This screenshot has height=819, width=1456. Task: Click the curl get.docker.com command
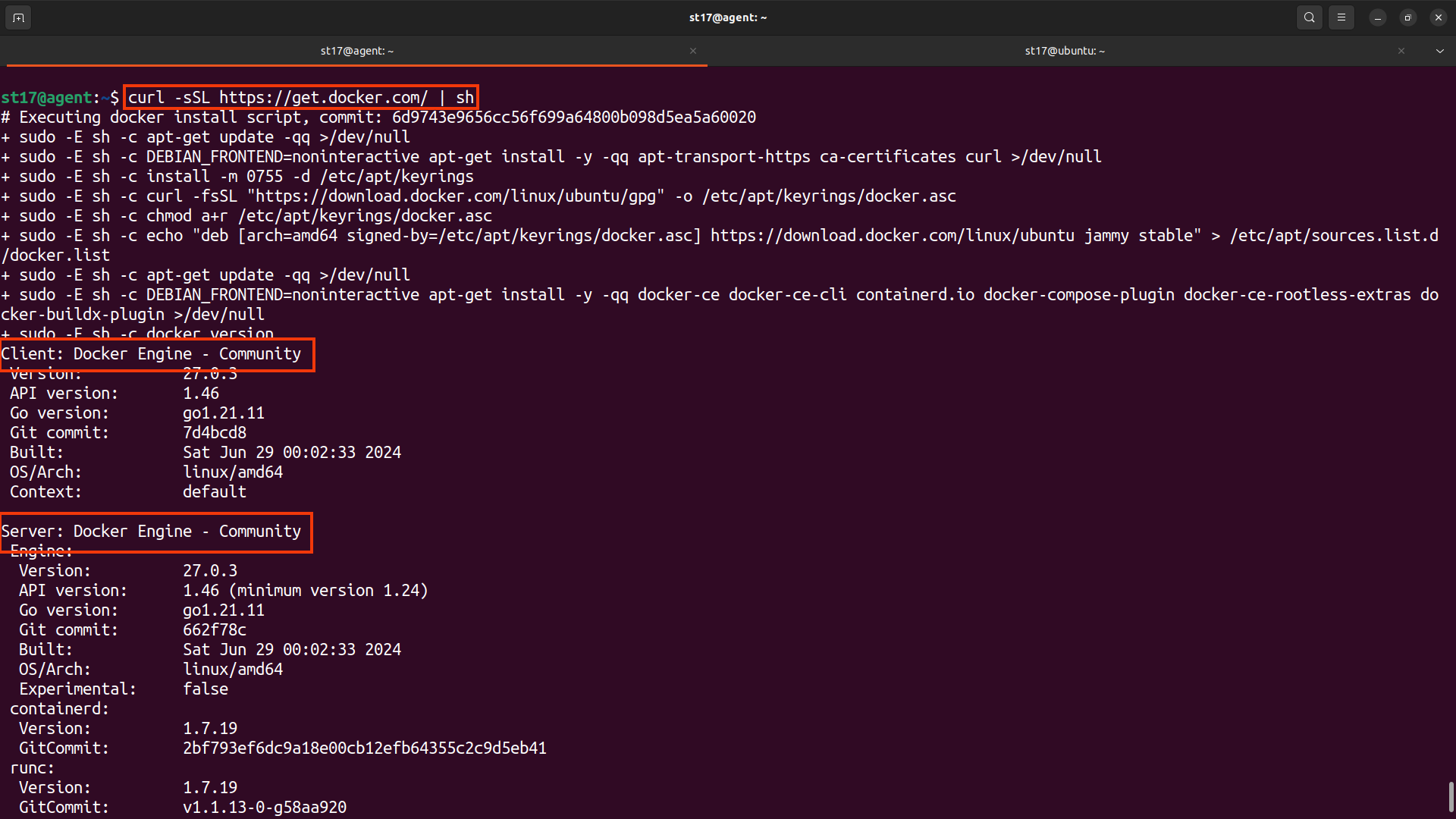point(301,98)
